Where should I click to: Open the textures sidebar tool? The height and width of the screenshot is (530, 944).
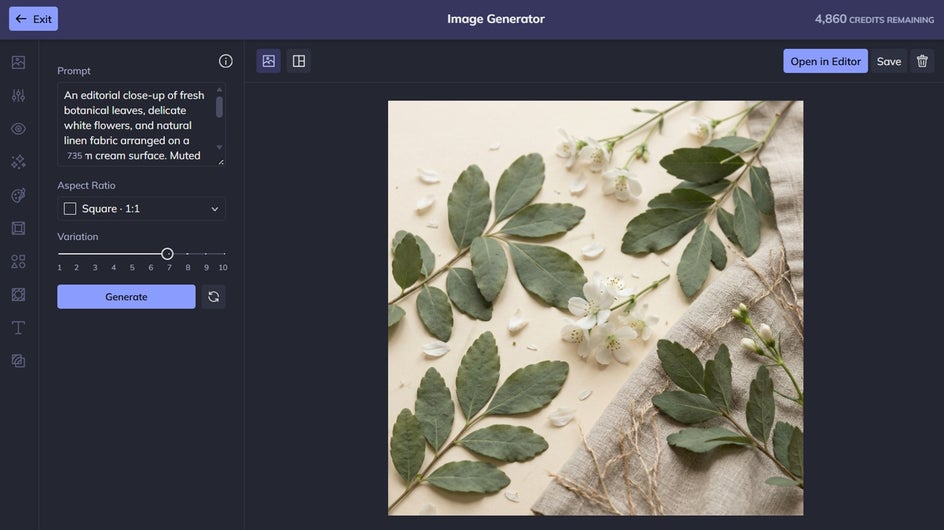point(18,295)
